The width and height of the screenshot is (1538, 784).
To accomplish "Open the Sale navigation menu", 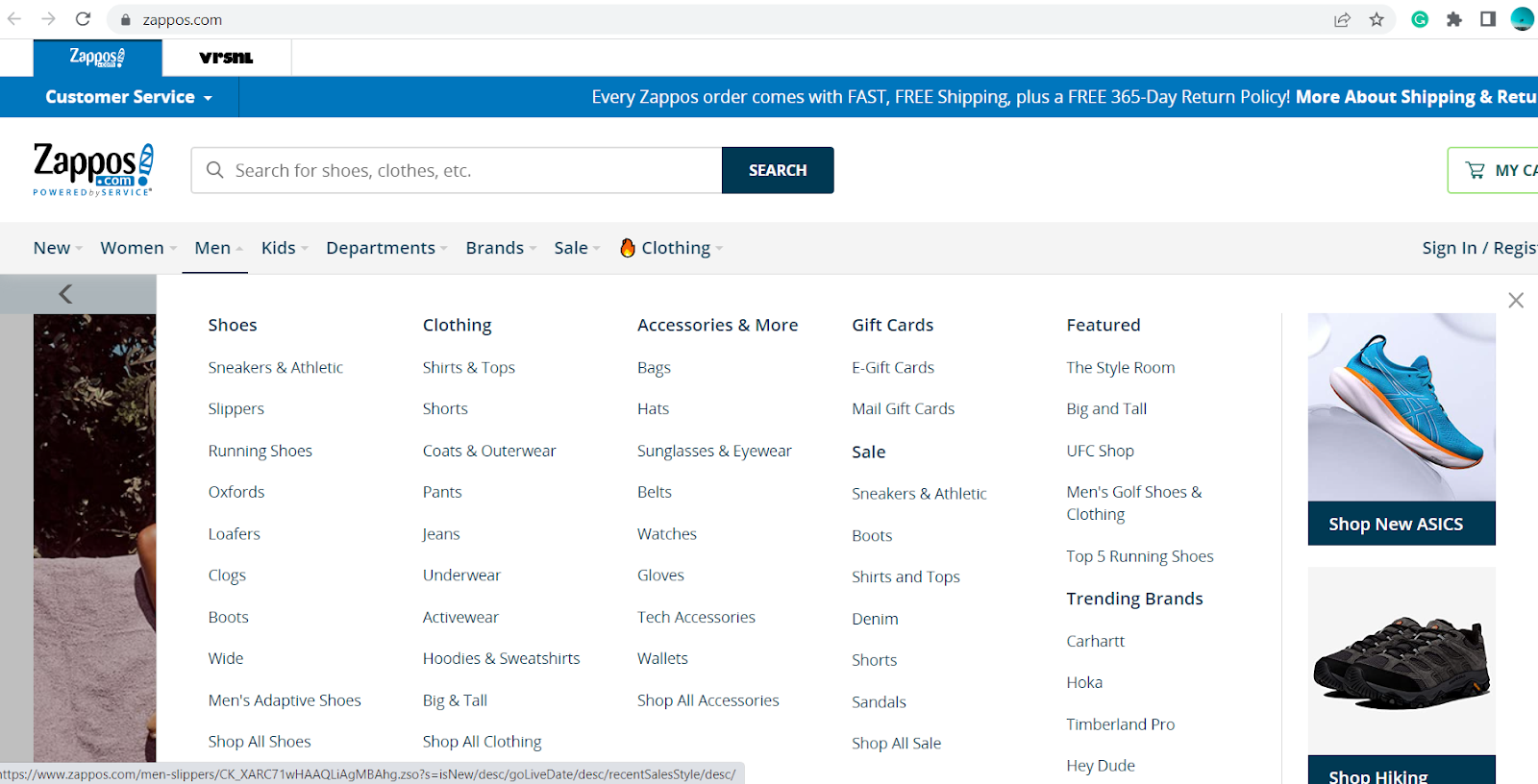I will 577,248.
